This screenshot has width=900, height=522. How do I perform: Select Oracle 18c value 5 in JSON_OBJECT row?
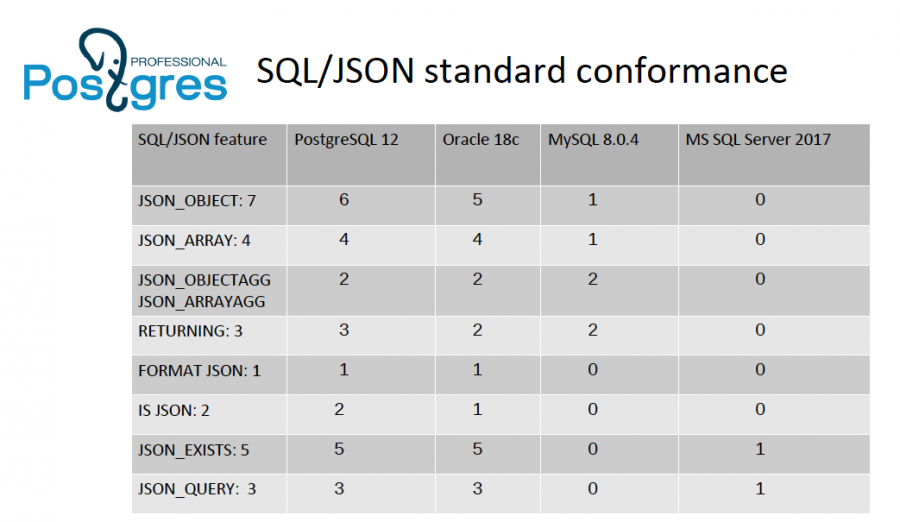477,200
